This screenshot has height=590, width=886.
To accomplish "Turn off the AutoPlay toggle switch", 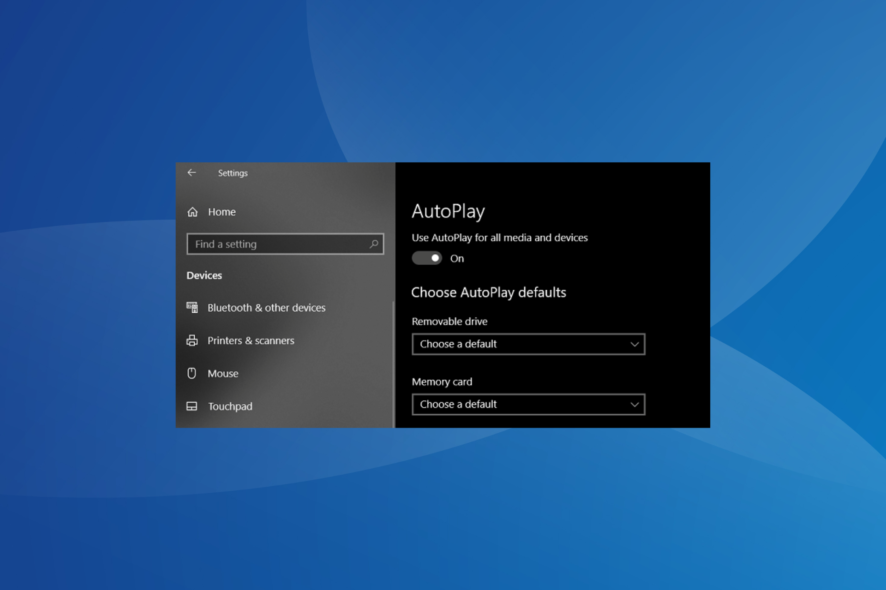I will 427,258.
